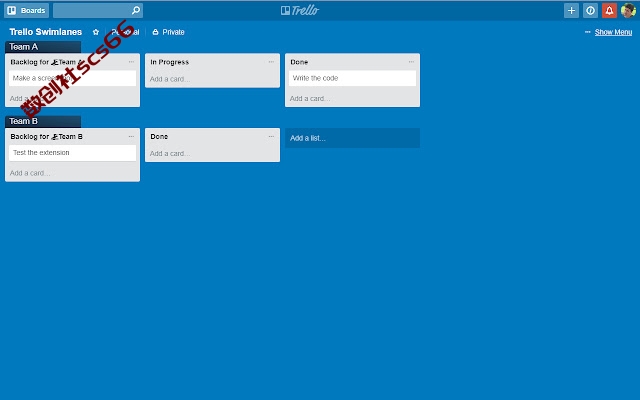Click the Team B Done list title
The image size is (640, 400).
click(x=159, y=136)
